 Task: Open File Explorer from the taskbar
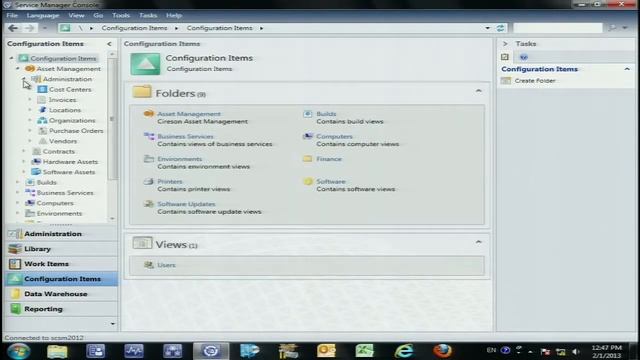coord(57,351)
